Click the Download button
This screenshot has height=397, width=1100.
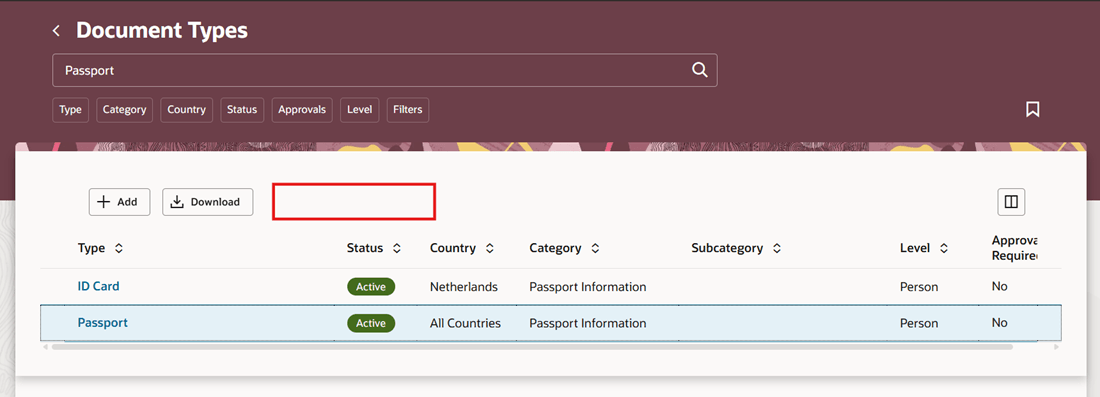point(208,202)
